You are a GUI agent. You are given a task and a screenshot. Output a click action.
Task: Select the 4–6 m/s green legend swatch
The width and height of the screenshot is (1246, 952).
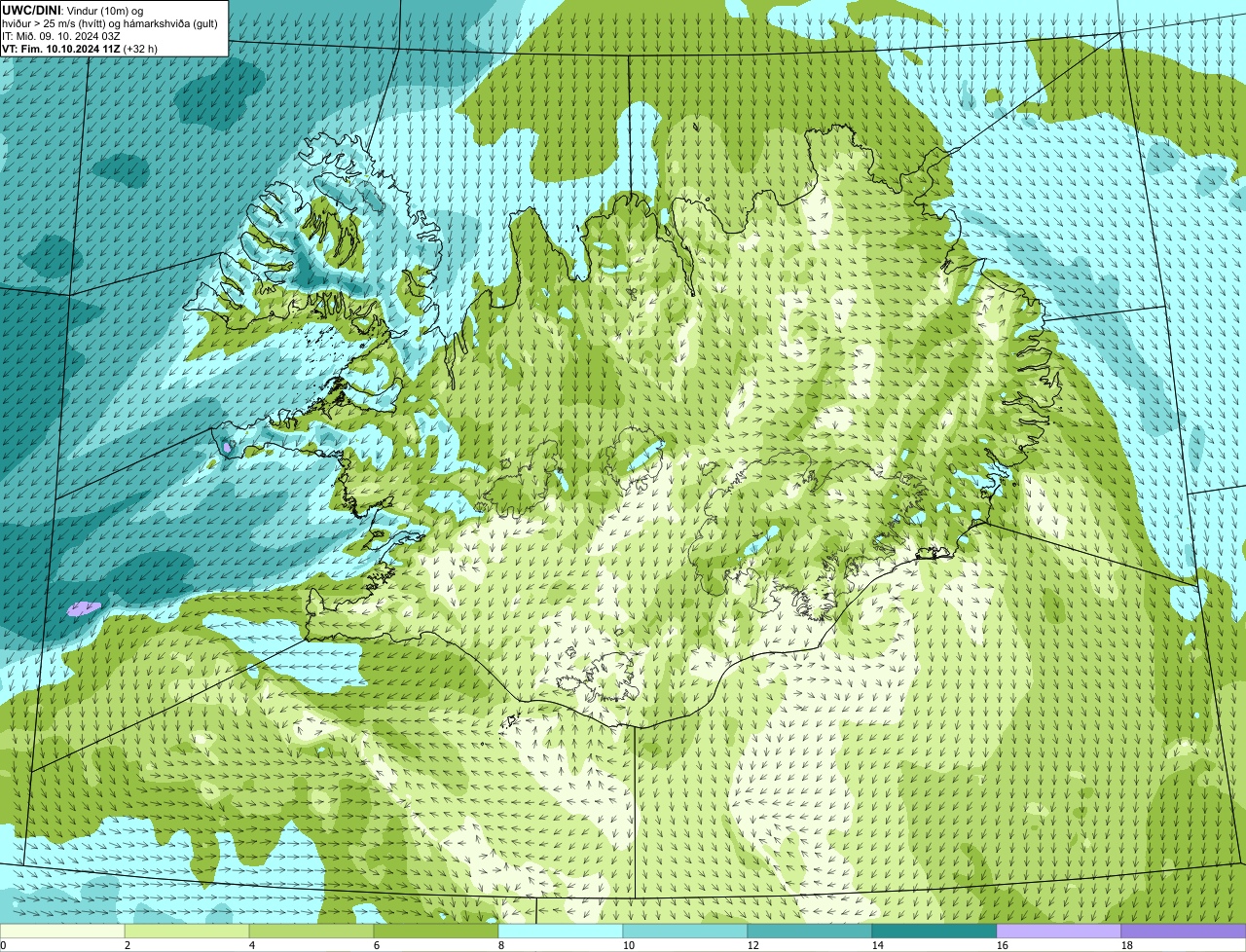311,931
